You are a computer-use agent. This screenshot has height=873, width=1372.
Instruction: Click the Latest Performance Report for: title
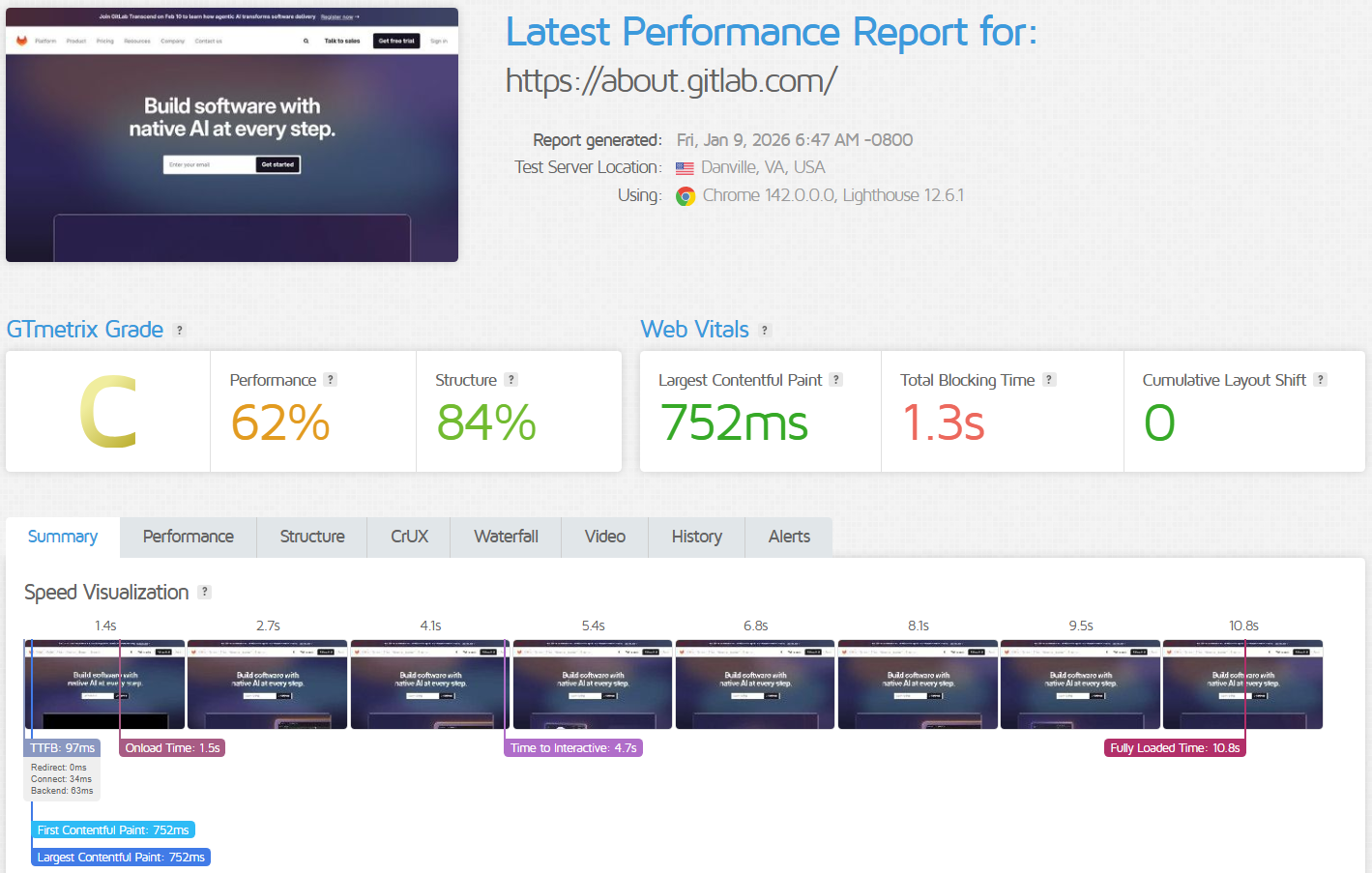click(x=772, y=32)
